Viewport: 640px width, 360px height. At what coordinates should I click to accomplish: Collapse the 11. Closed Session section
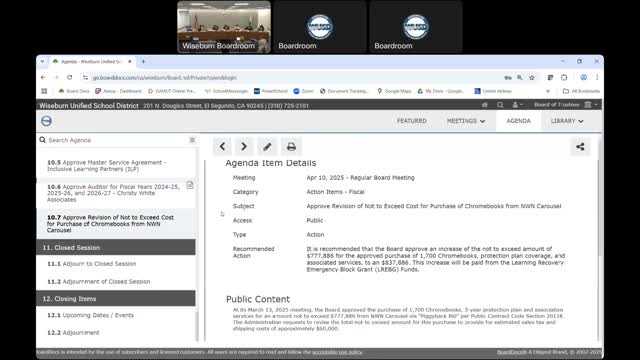pyautogui.click(x=116, y=247)
